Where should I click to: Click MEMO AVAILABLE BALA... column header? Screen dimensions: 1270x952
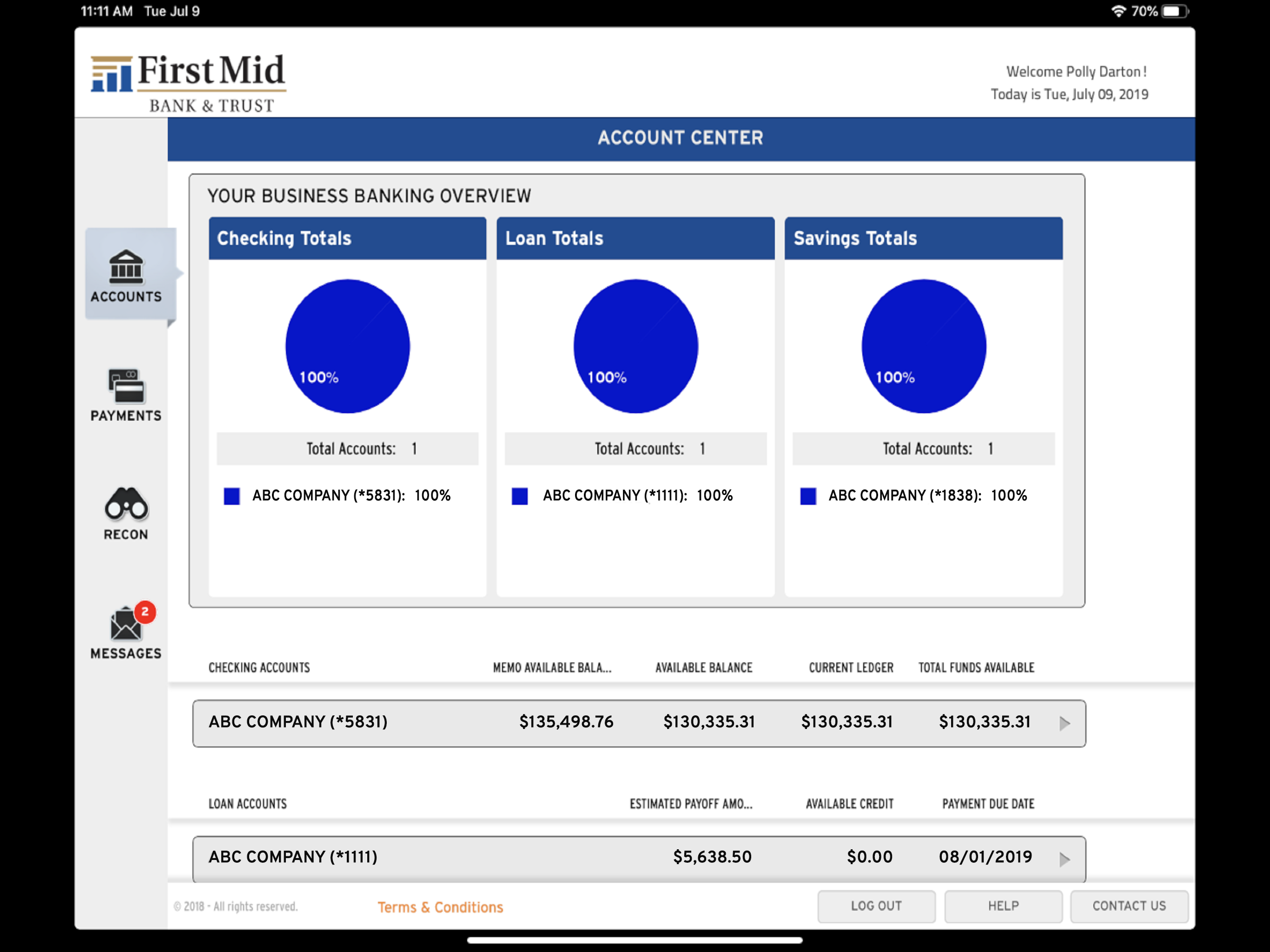[552, 668]
